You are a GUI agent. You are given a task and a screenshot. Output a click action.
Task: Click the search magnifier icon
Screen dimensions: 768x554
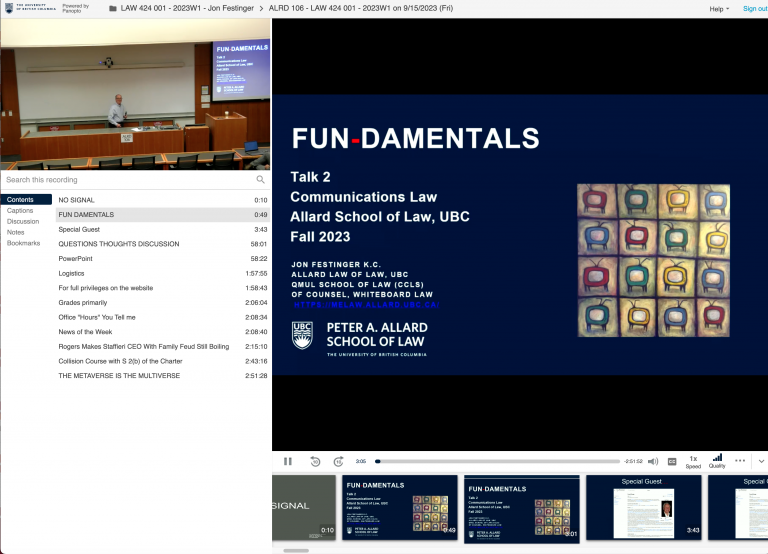(x=261, y=180)
